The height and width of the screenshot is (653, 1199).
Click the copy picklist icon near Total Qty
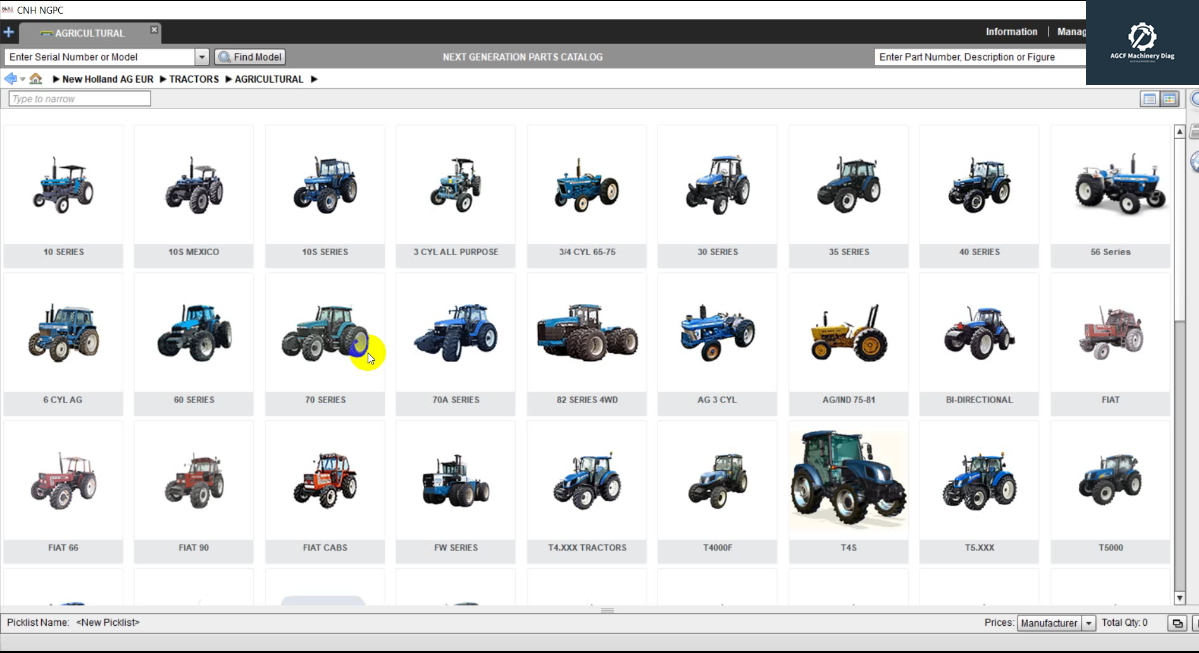1177,622
